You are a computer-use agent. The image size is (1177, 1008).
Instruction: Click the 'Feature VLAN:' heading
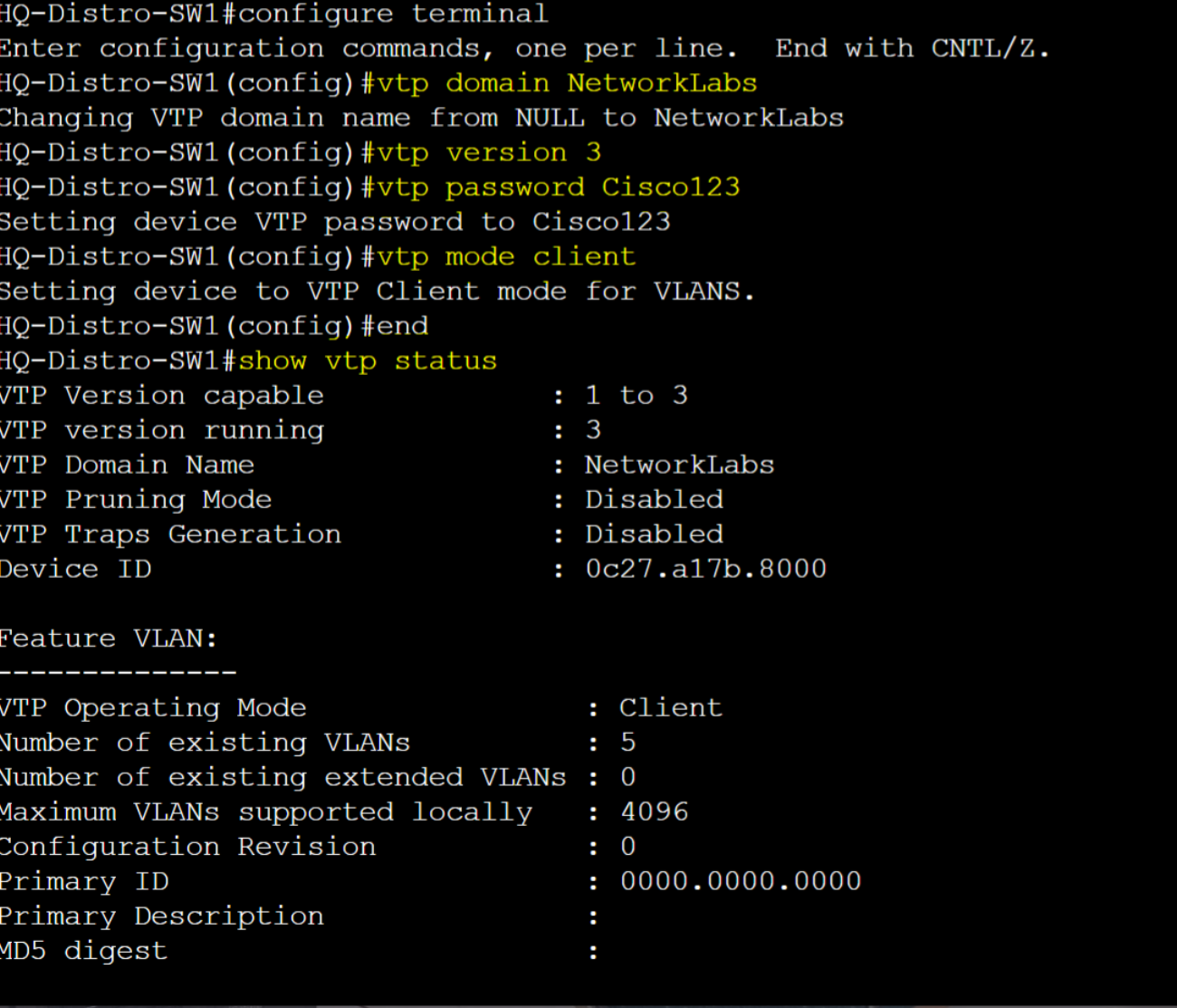(109, 638)
